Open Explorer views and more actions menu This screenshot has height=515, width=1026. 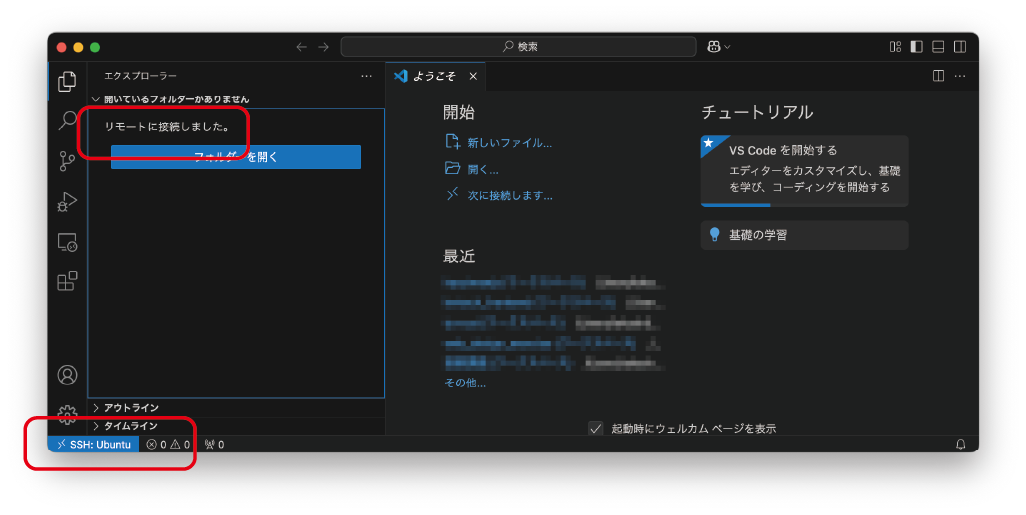[x=366, y=77]
